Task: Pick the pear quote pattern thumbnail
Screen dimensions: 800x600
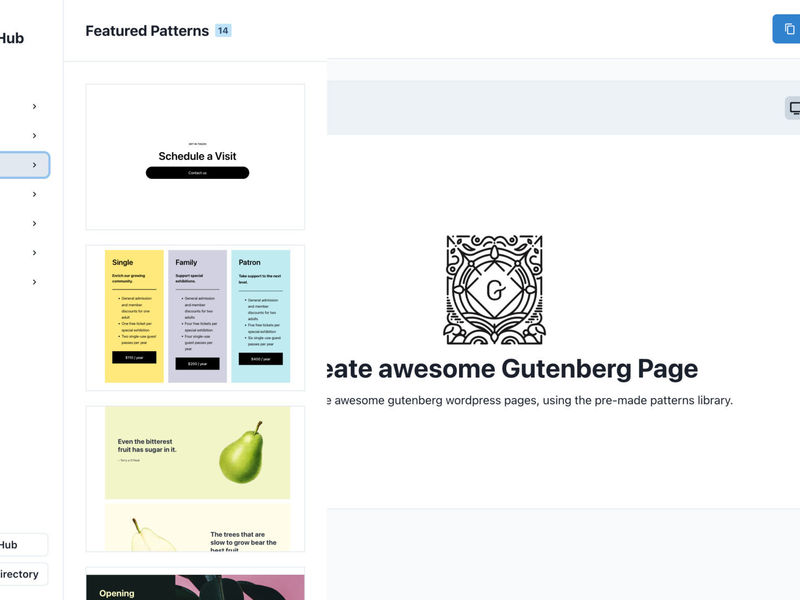Action: point(195,479)
